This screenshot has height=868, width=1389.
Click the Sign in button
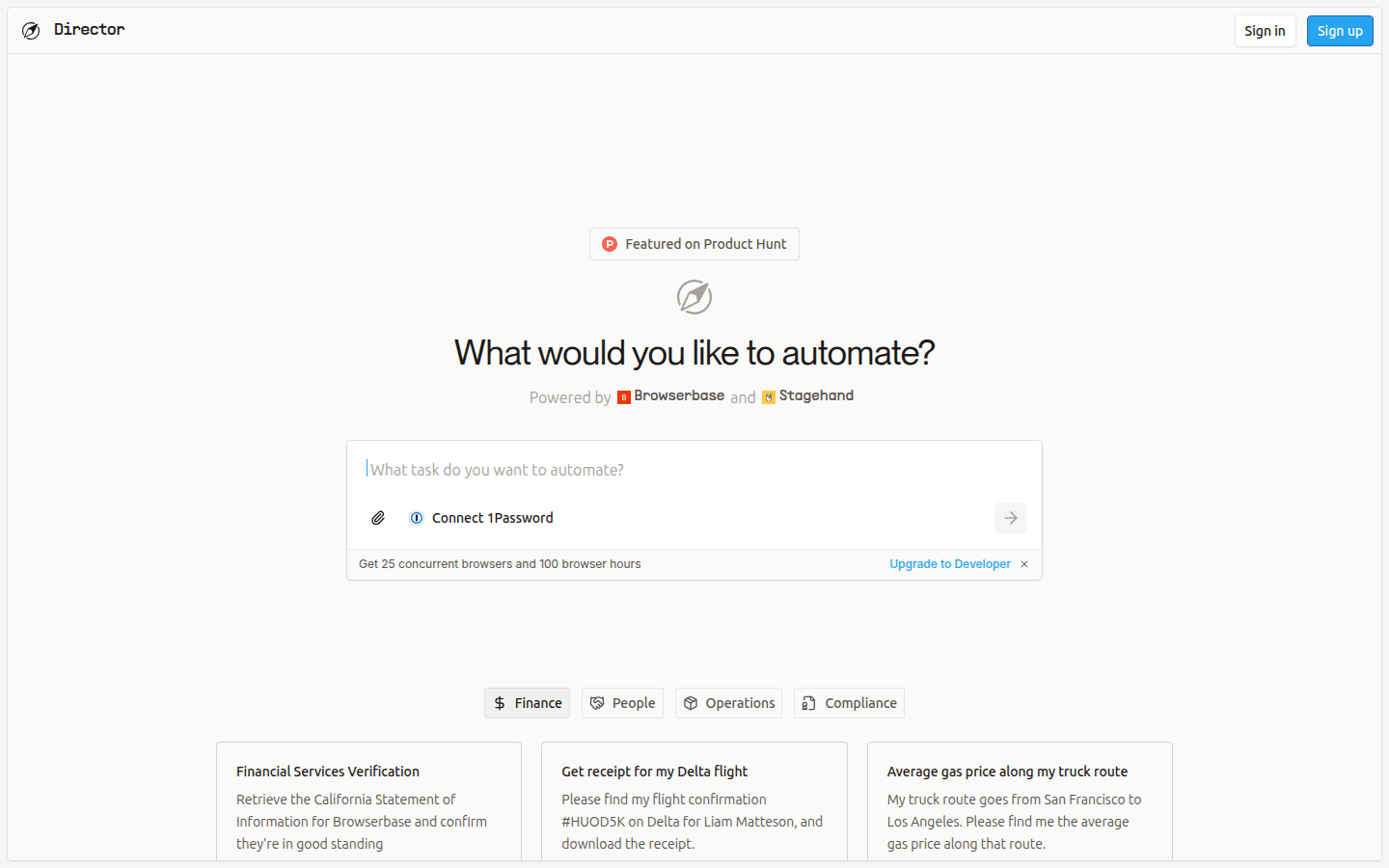click(1265, 31)
